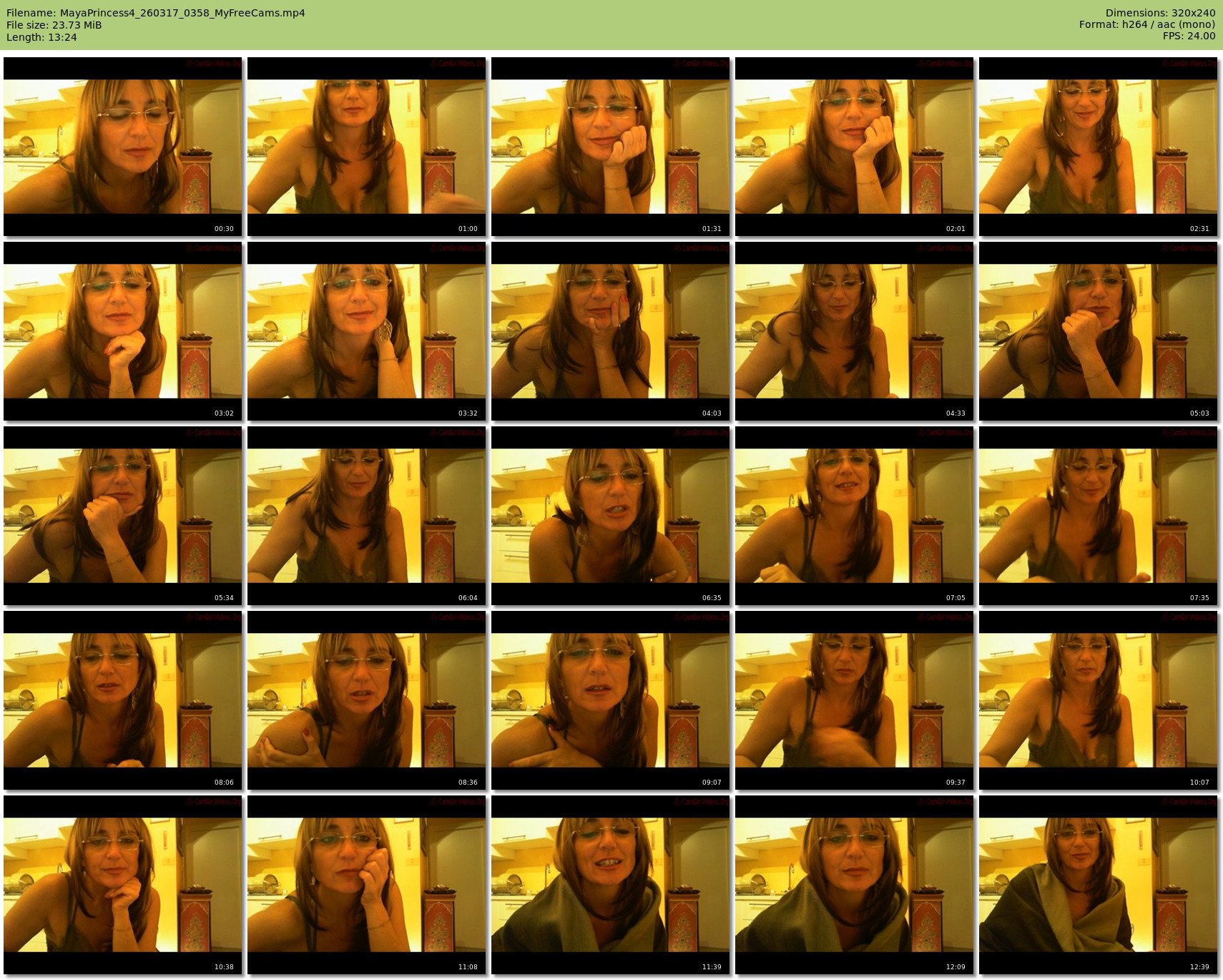
Task: Click the frame marked 09:07
Action: click(610, 700)
